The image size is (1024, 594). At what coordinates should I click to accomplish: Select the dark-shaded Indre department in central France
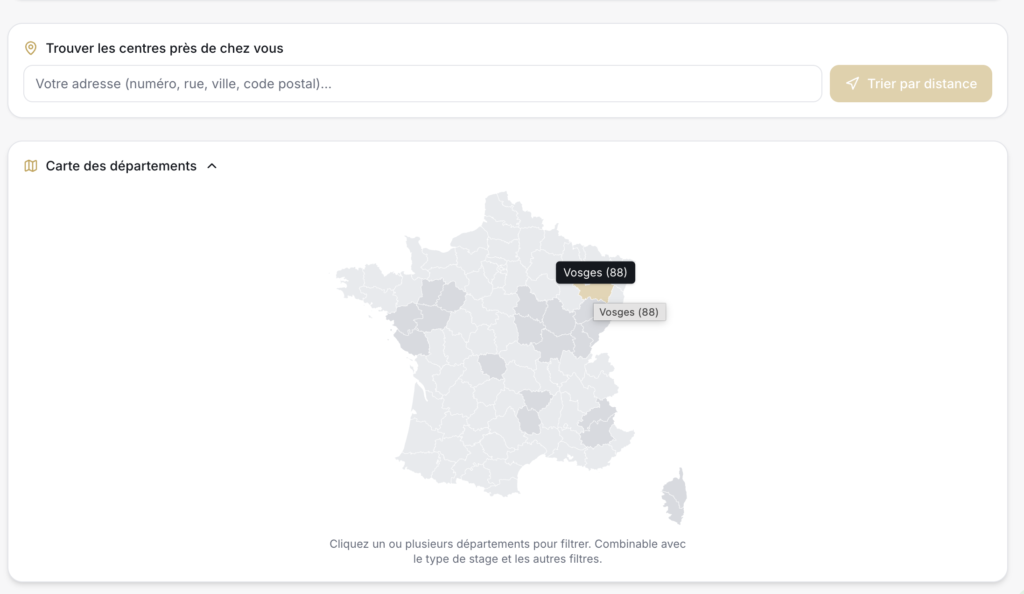pyautogui.click(x=492, y=366)
